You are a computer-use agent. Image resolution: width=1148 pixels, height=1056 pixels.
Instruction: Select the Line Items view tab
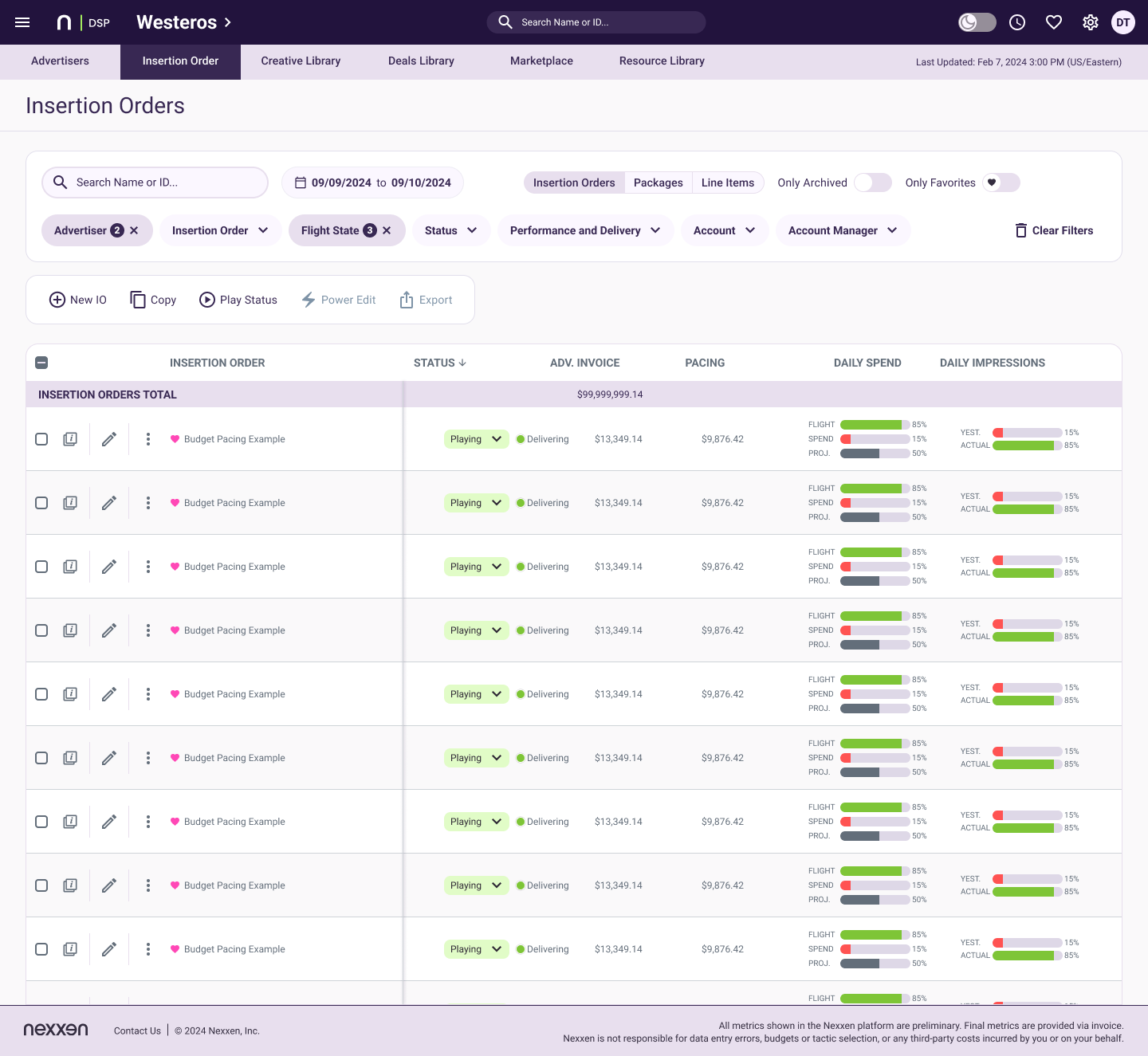727,183
